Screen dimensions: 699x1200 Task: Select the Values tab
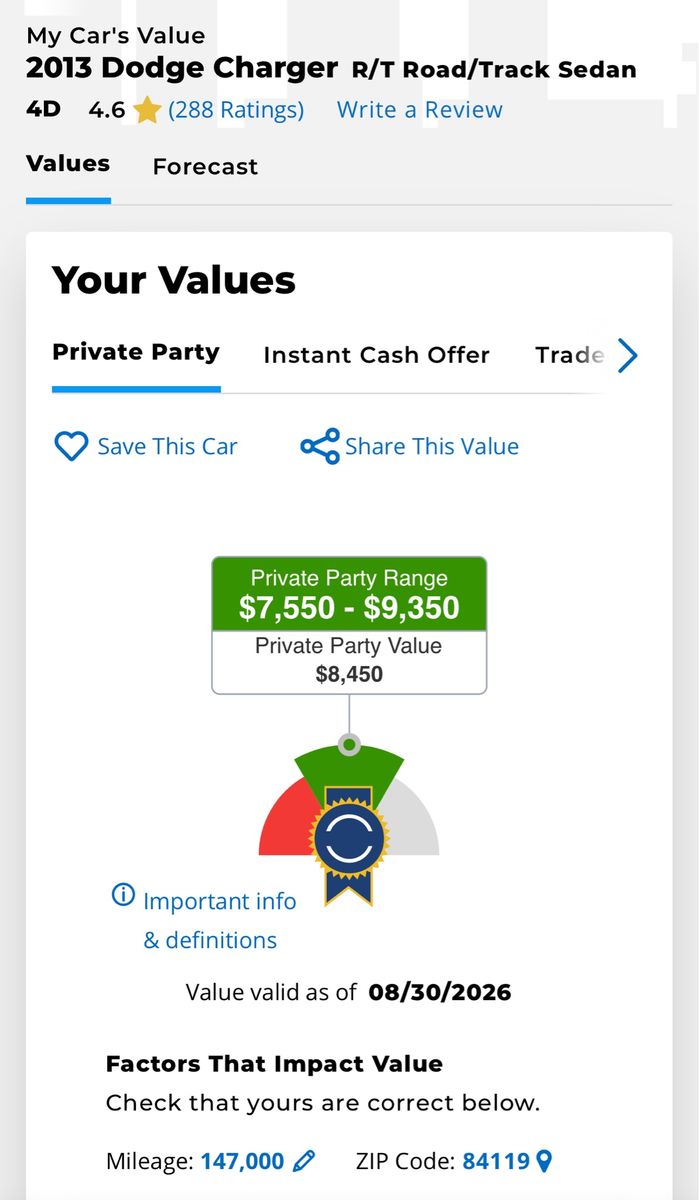(68, 164)
